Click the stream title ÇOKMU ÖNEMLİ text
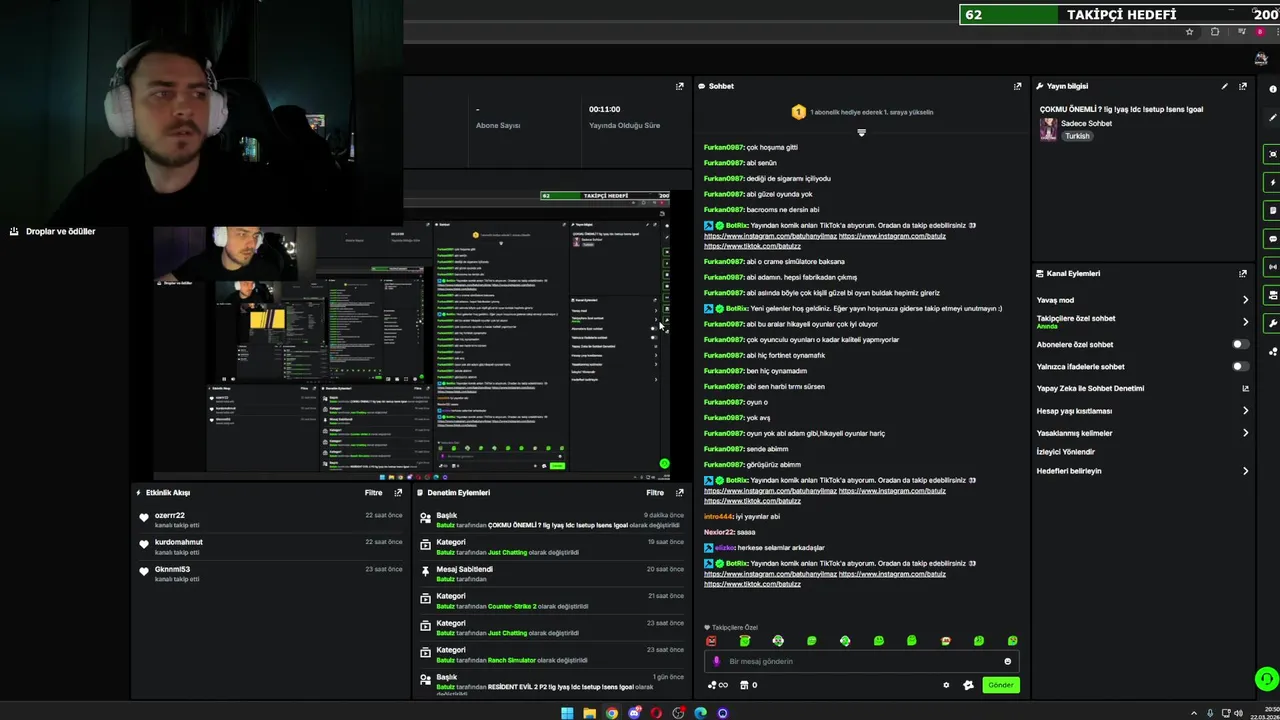The height and width of the screenshot is (720, 1280). click(1121, 109)
